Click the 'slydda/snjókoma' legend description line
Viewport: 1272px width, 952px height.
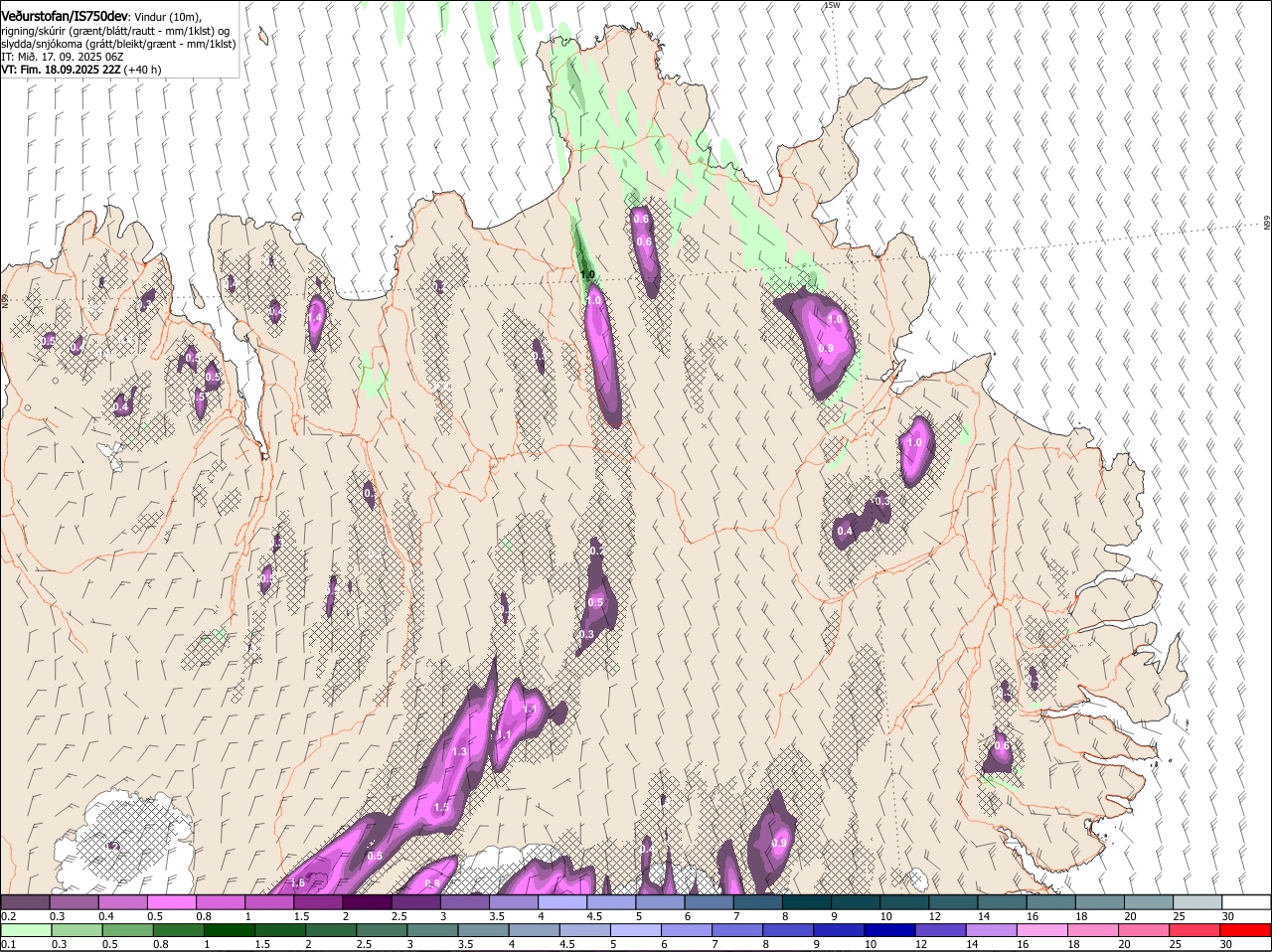(x=118, y=44)
